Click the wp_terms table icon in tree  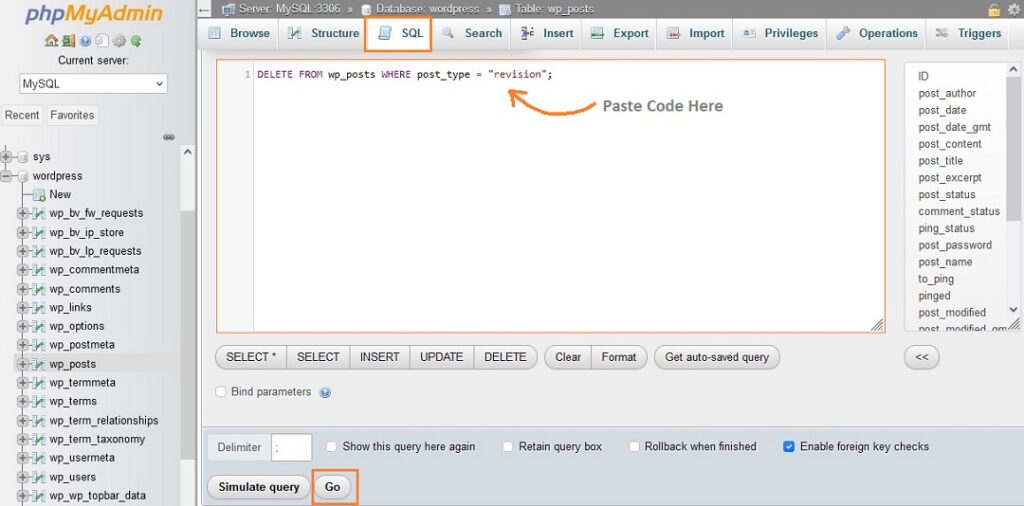tap(39, 401)
